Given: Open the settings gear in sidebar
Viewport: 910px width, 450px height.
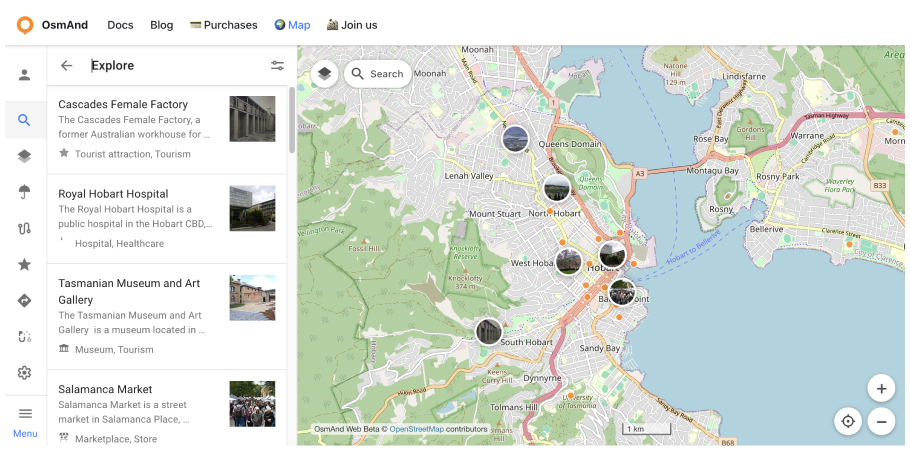Looking at the screenshot, I should click(25, 372).
